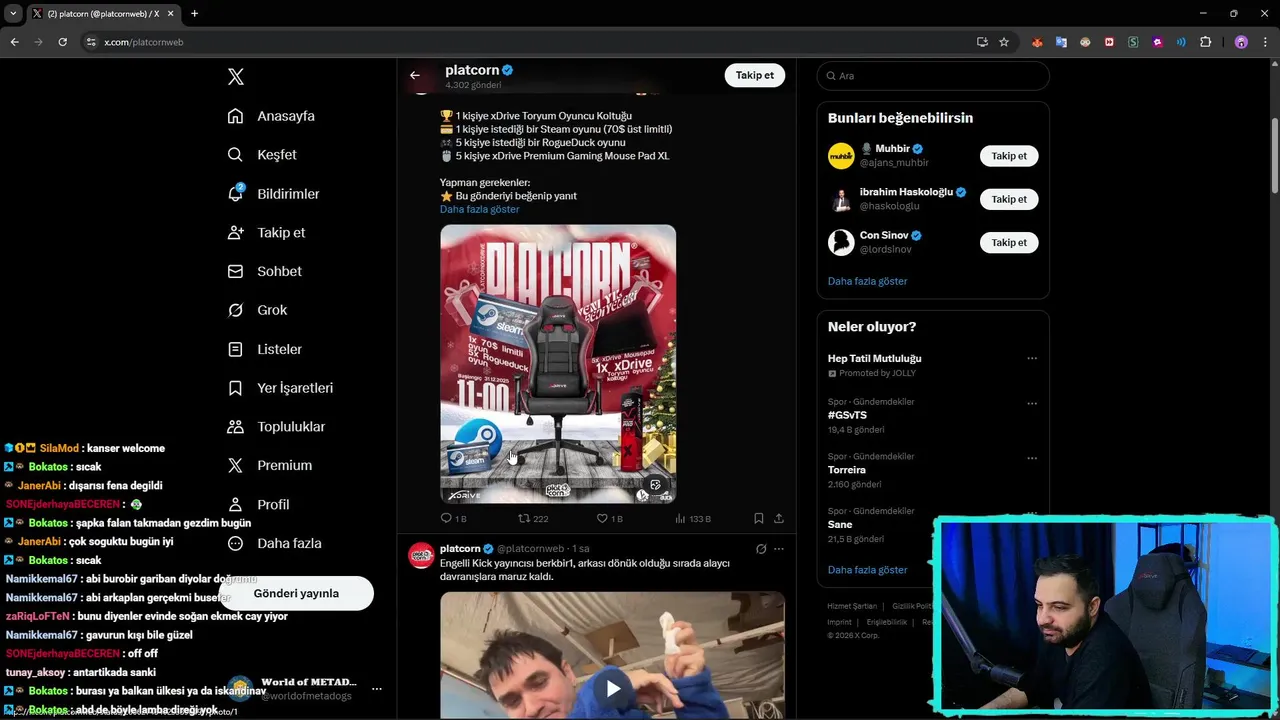Open Extensions puzzle menu
This screenshot has height=720, width=1280.
(x=1205, y=42)
